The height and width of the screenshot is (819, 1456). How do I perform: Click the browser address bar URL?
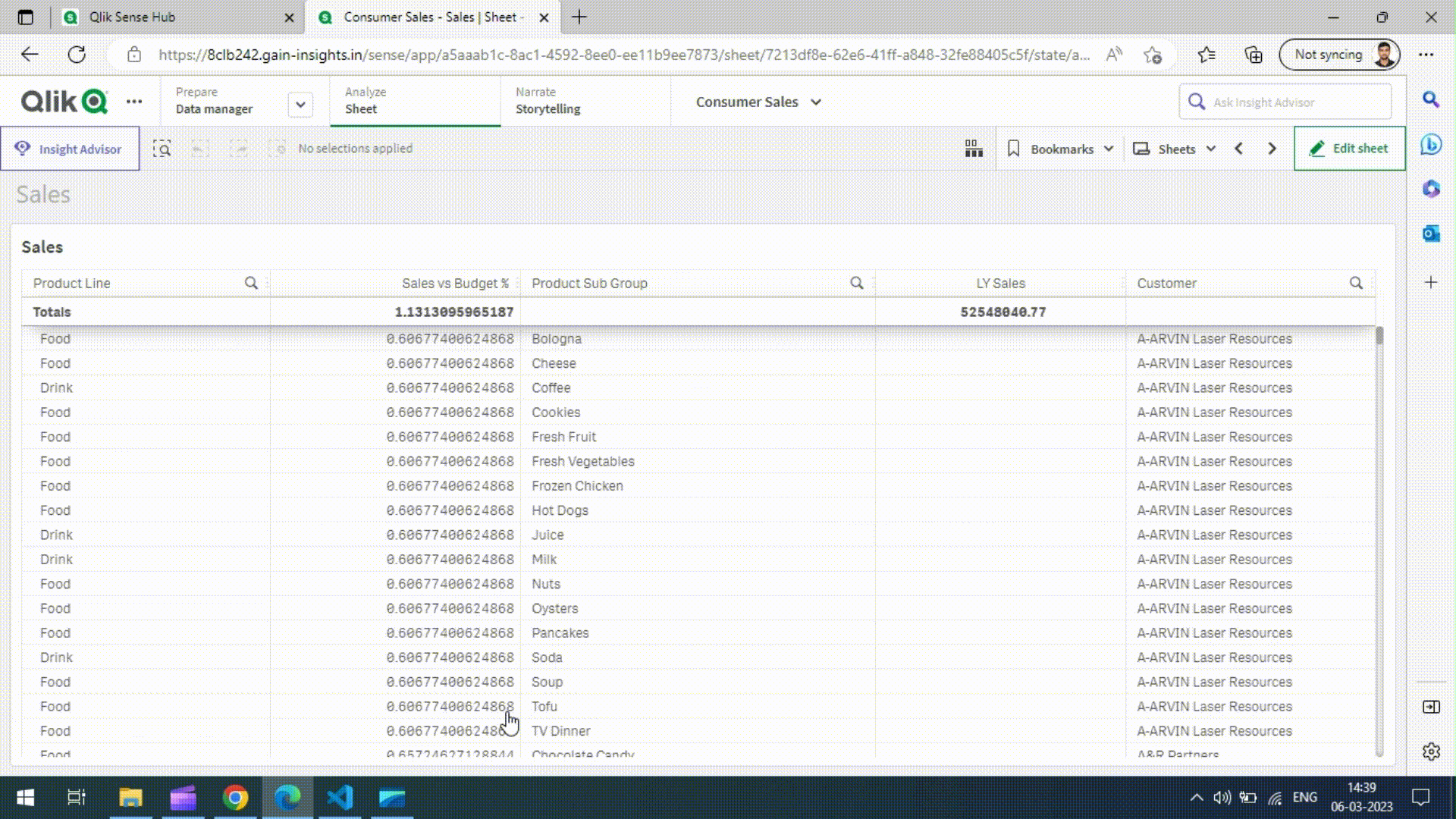point(623,55)
